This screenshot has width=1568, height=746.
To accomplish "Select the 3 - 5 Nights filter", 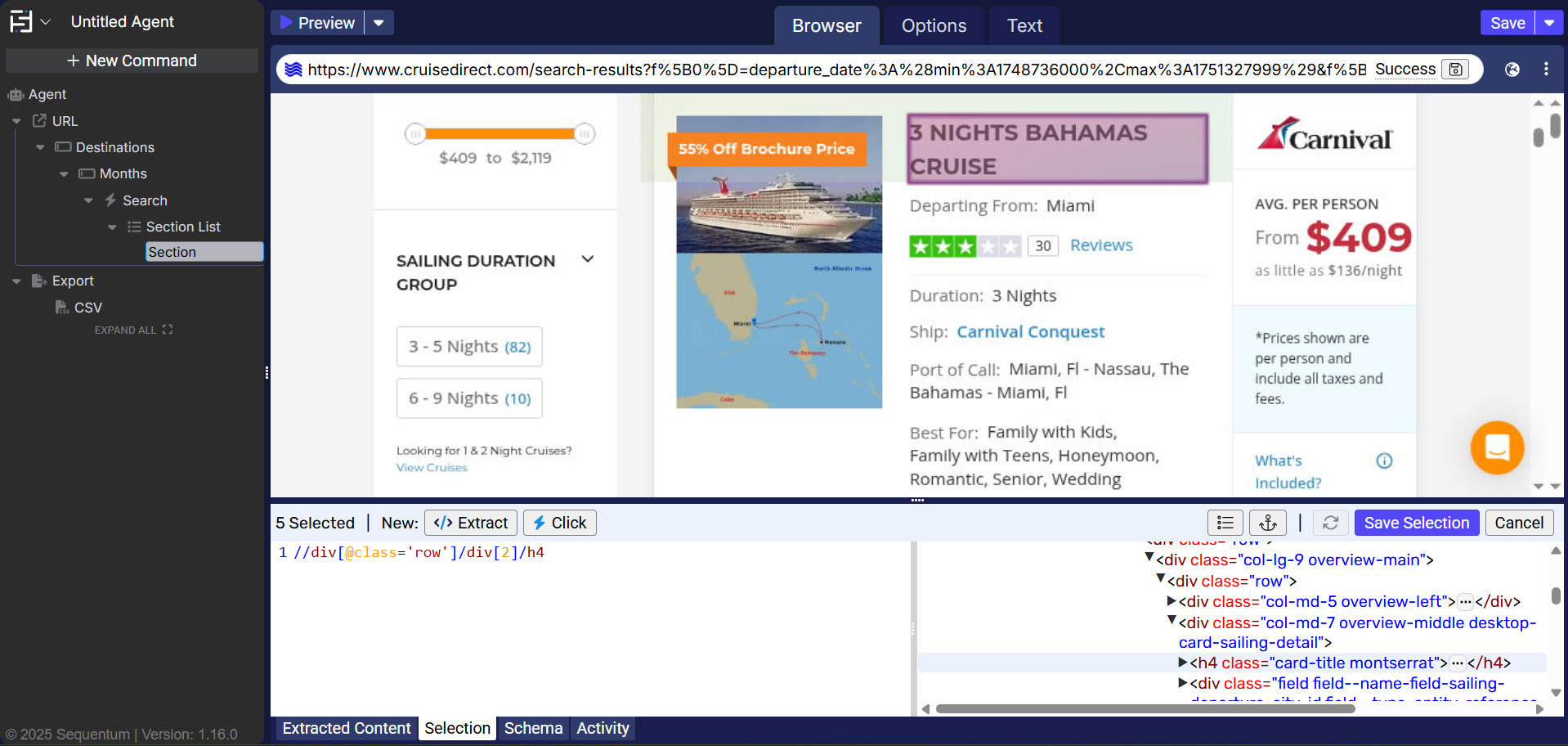I will 469,347.
